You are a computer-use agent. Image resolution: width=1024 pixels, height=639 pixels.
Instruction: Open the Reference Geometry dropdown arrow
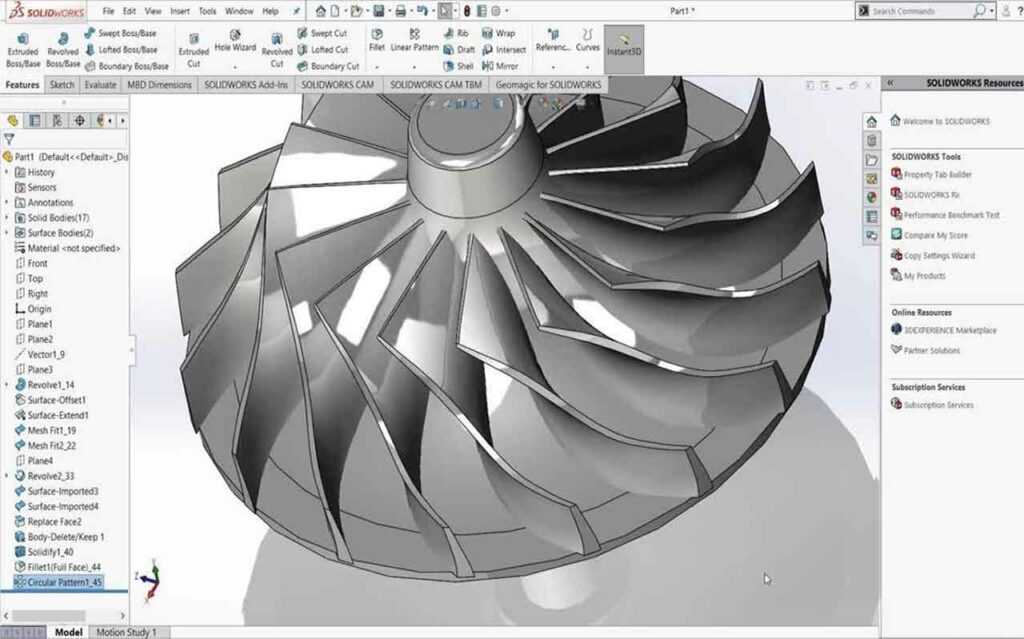553,67
